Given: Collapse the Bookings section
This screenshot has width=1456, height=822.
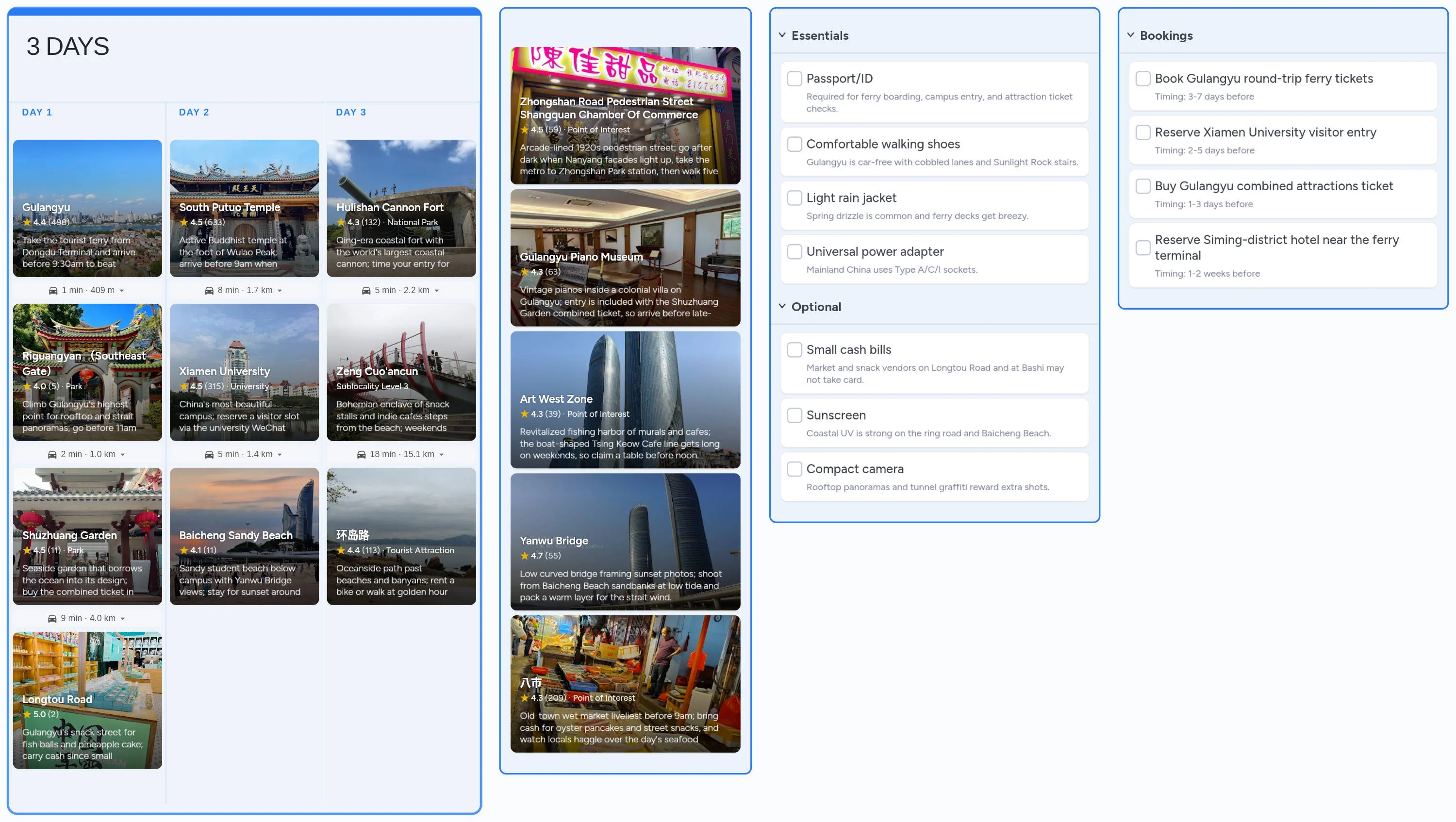Looking at the screenshot, I should [x=1130, y=35].
